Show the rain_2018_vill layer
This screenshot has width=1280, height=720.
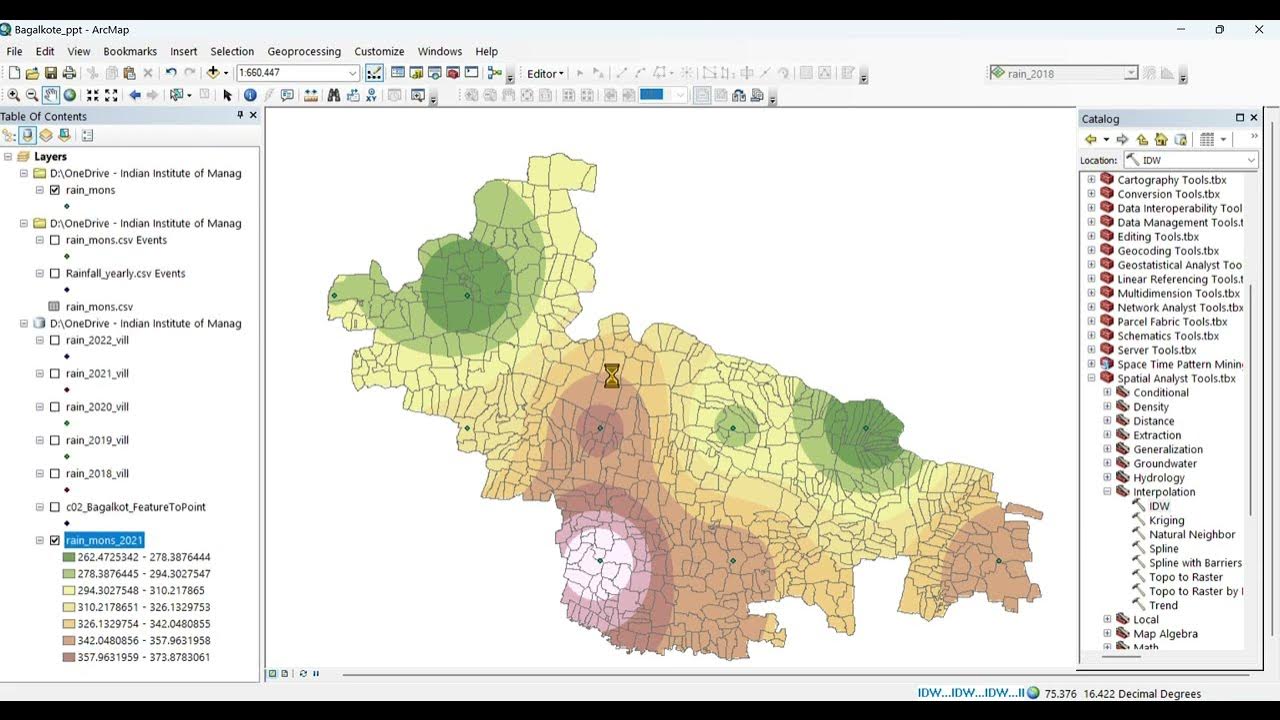click(x=55, y=474)
